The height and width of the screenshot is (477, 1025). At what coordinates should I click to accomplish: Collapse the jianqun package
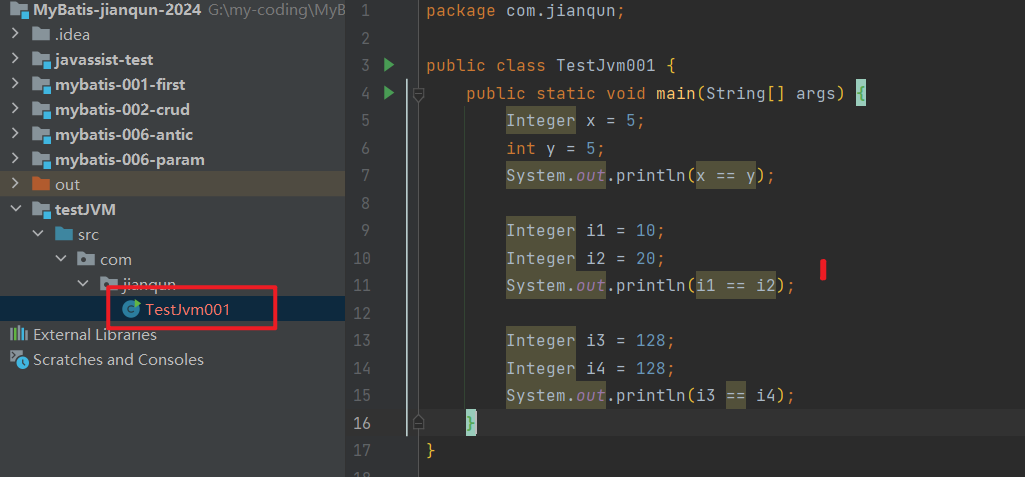[84, 284]
